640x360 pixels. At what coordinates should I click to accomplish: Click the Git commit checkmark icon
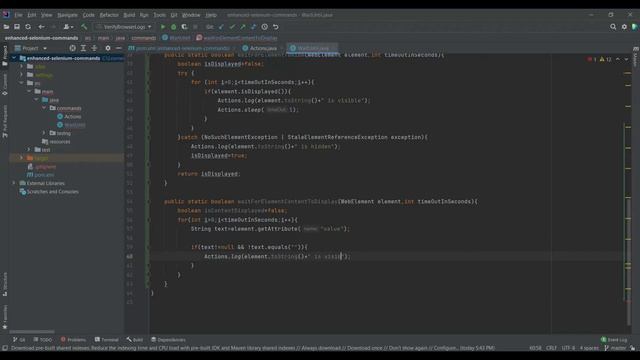(x=232, y=27)
